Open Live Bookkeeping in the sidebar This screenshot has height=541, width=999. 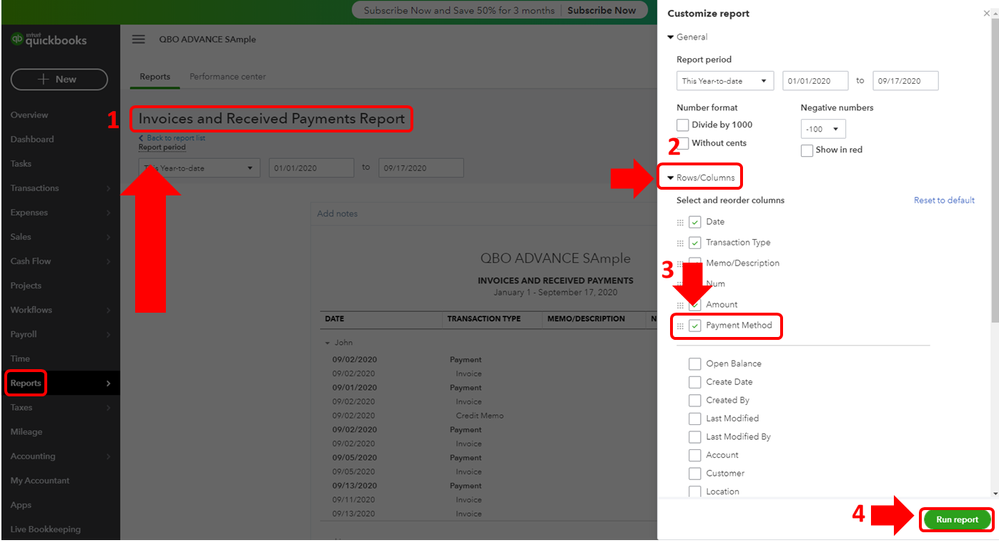pyautogui.click(x=45, y=529)
